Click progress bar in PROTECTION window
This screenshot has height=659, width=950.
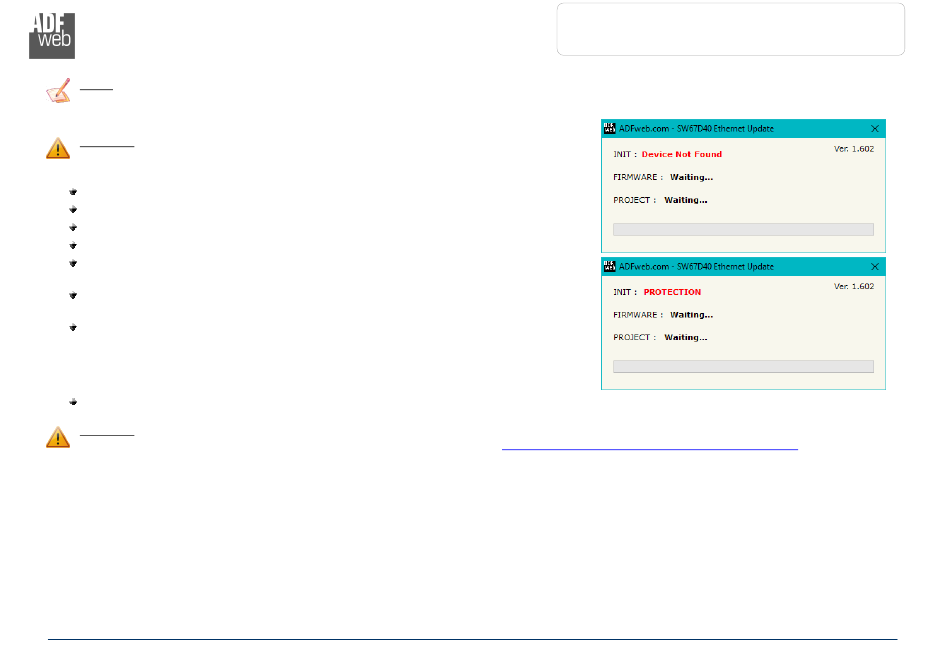pyautogui.click(x=743, y=366)
